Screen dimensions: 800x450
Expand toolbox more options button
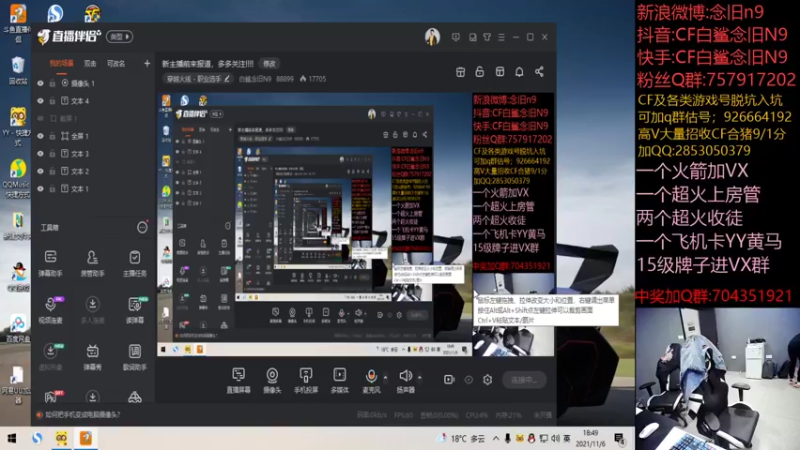point(142,227)
